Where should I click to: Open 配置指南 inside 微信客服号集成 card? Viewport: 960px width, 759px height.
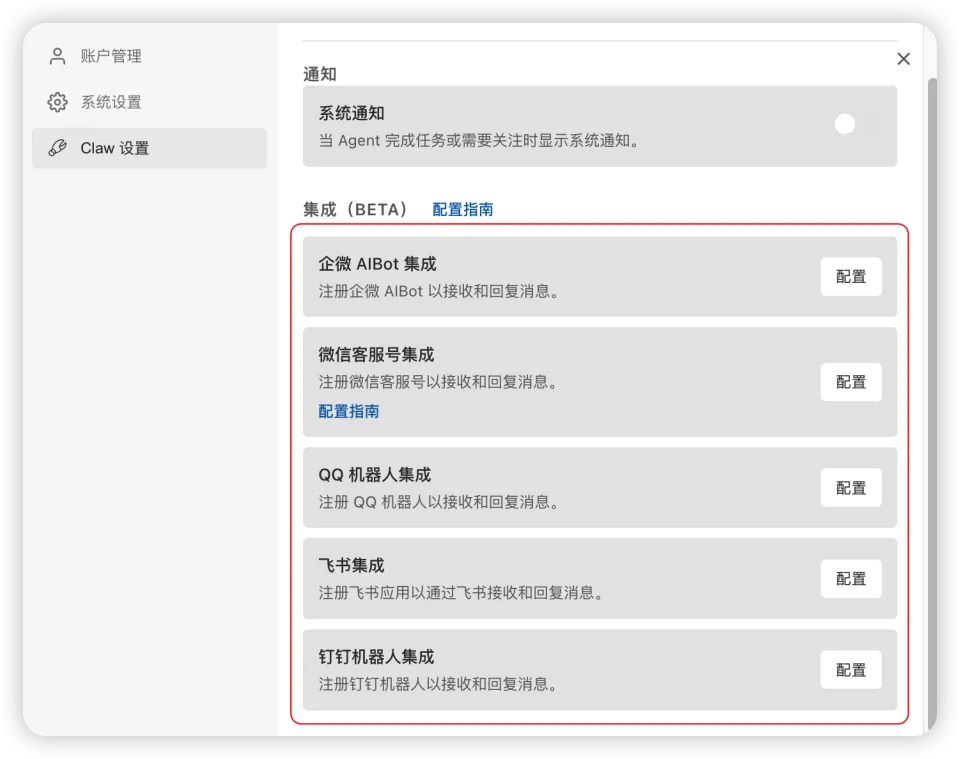tap(348, 411)
